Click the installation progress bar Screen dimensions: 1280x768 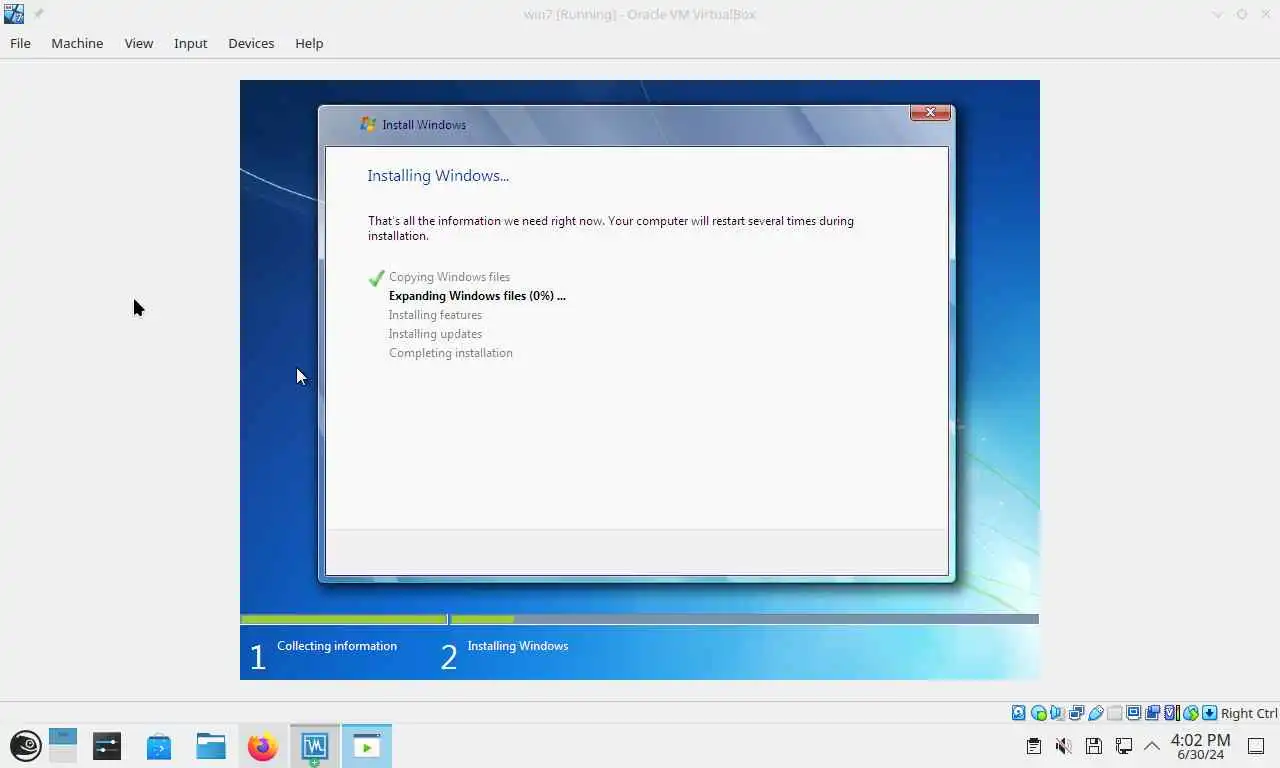coord(639,619)
